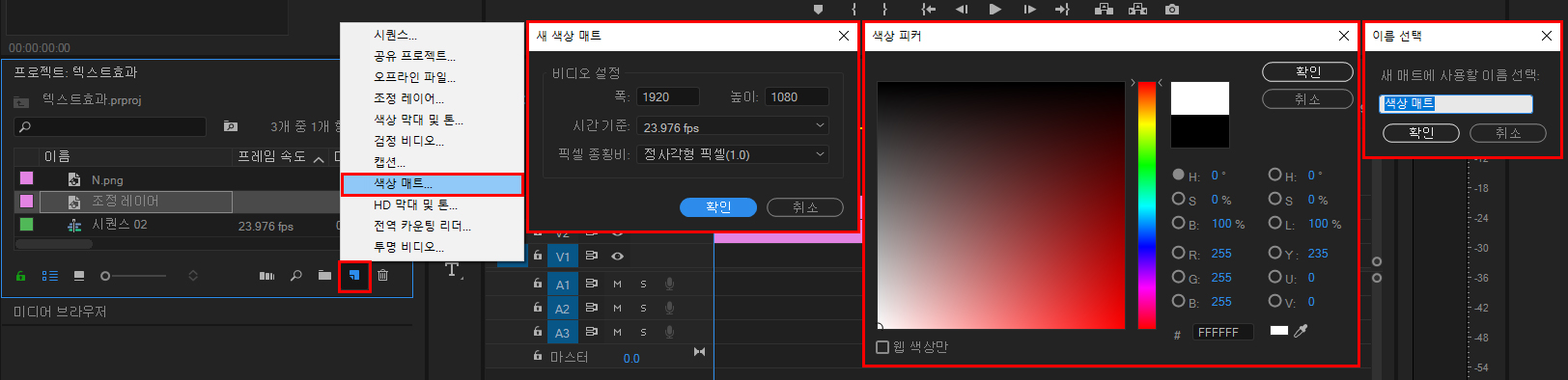Enable voice-over record on A3
1568x380 pixels.
tap(669, 332)
